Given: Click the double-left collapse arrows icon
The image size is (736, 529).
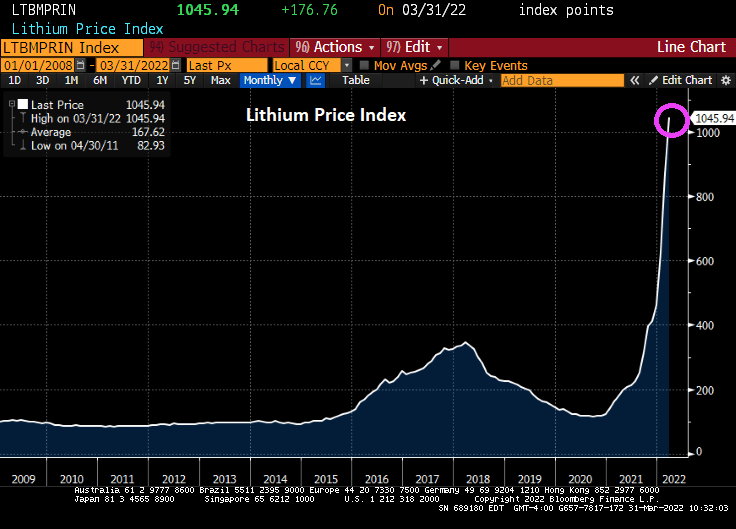Looking at the screenshot, I should 634,80.
